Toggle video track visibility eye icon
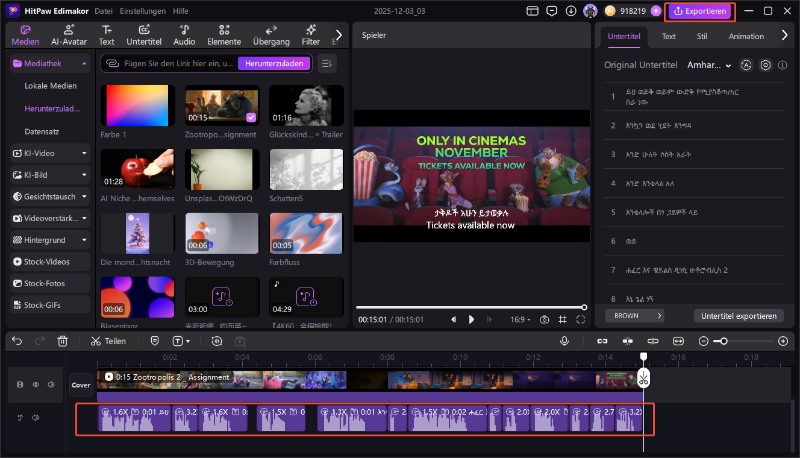The height and width of the screenshot is (458, 800). tap(35, 384)
